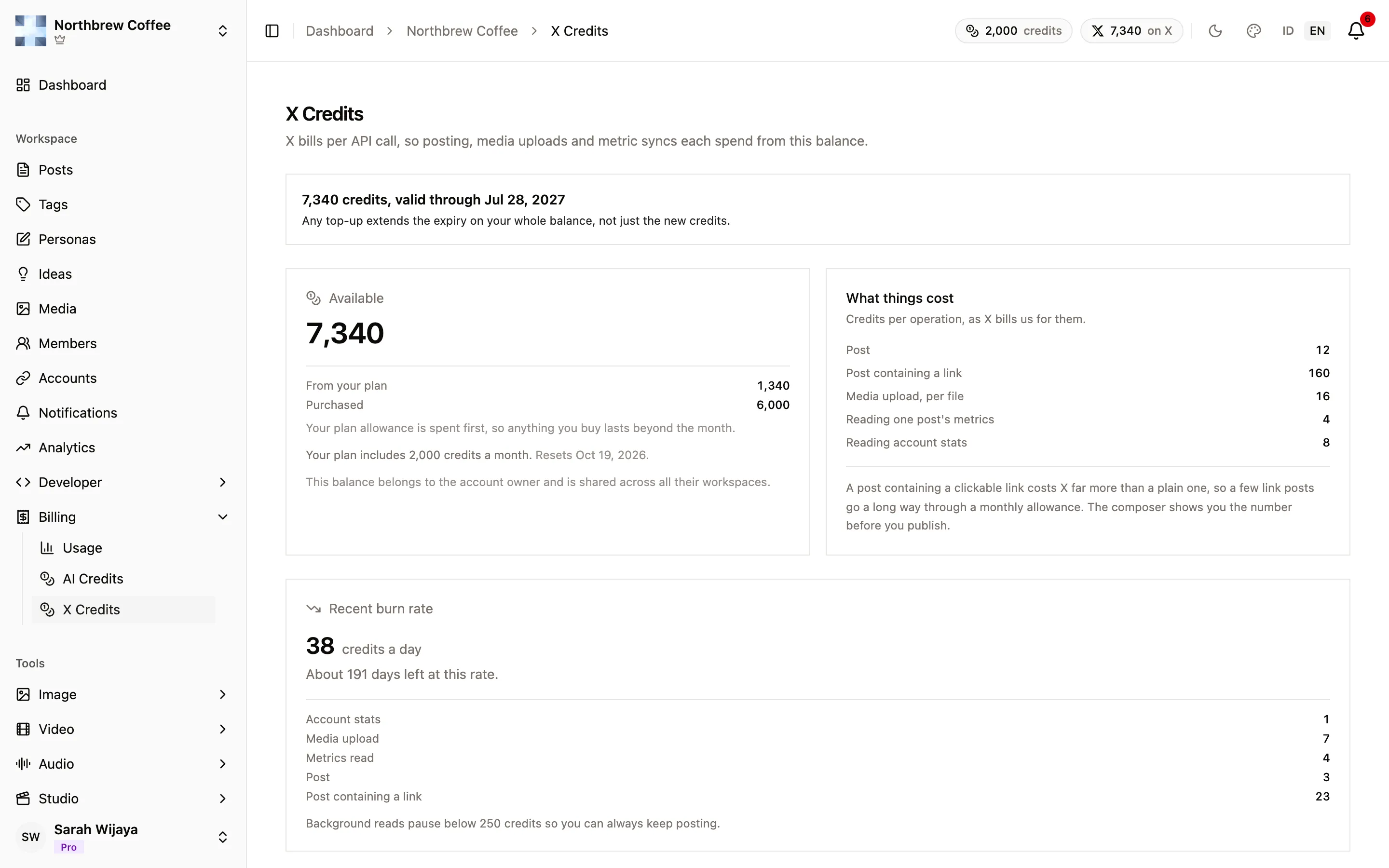The width and height of the screenshot is (1389, 868).
Task: Click the Personas pencil icon
Action: tap(23, 239)
